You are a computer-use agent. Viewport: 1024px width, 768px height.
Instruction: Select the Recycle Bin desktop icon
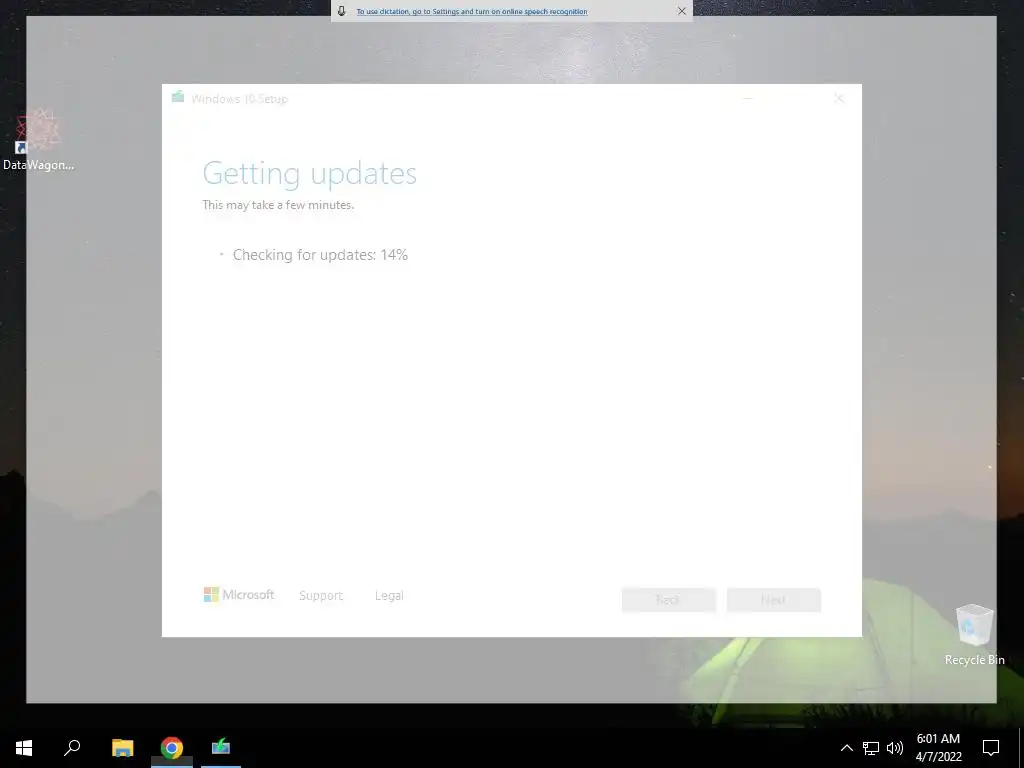coord(974,635)
